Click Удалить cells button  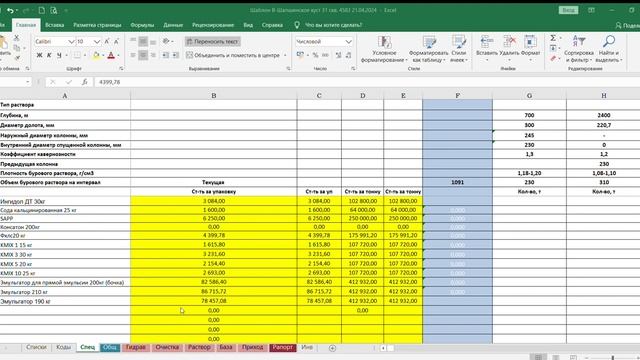tap(509, 49)
